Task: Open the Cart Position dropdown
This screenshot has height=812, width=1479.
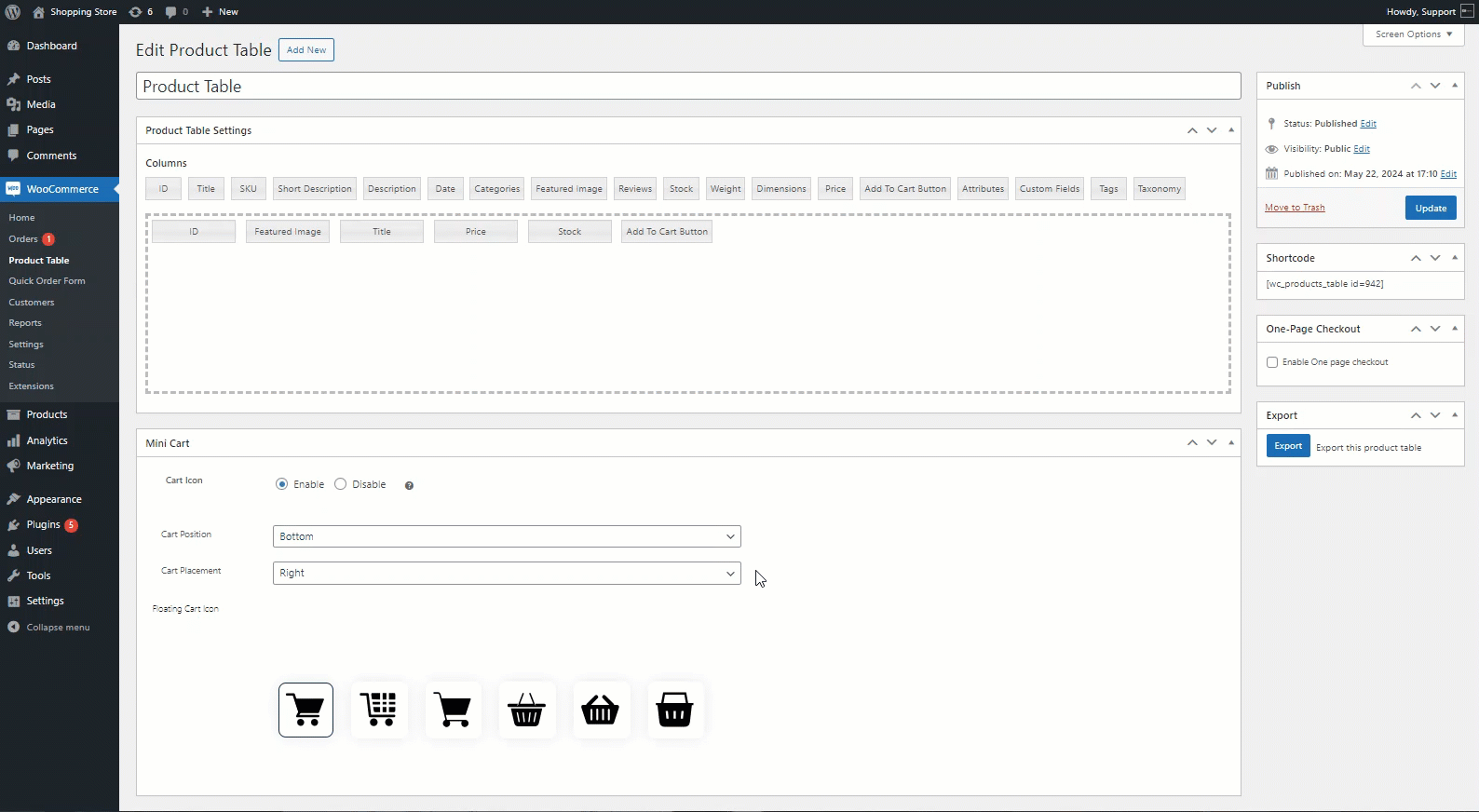Action: point(507,536)
